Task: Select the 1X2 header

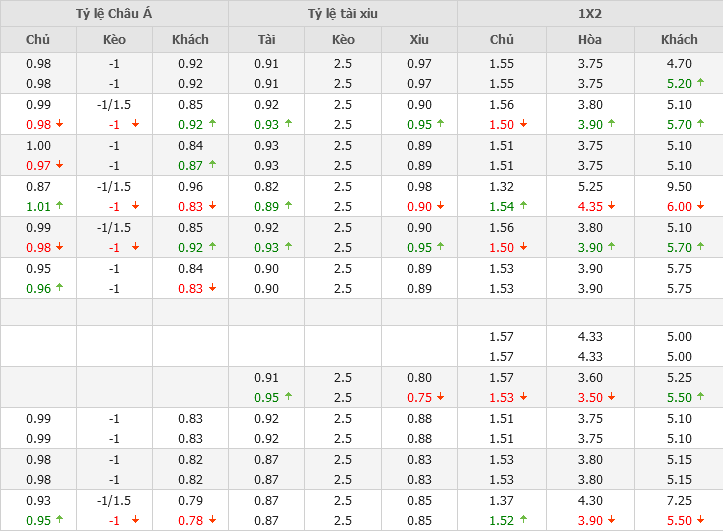Action: coord(590,13)
